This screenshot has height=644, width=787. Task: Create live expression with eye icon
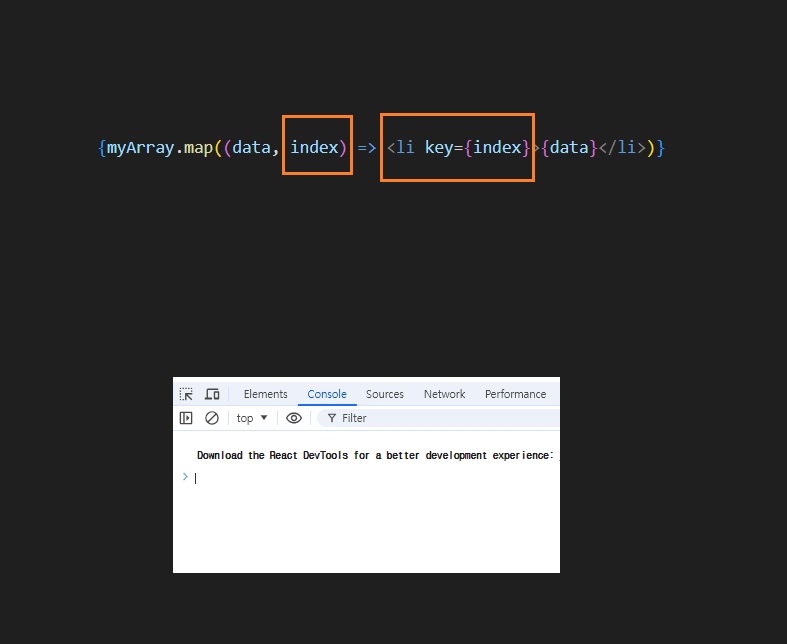pos(294,418)
